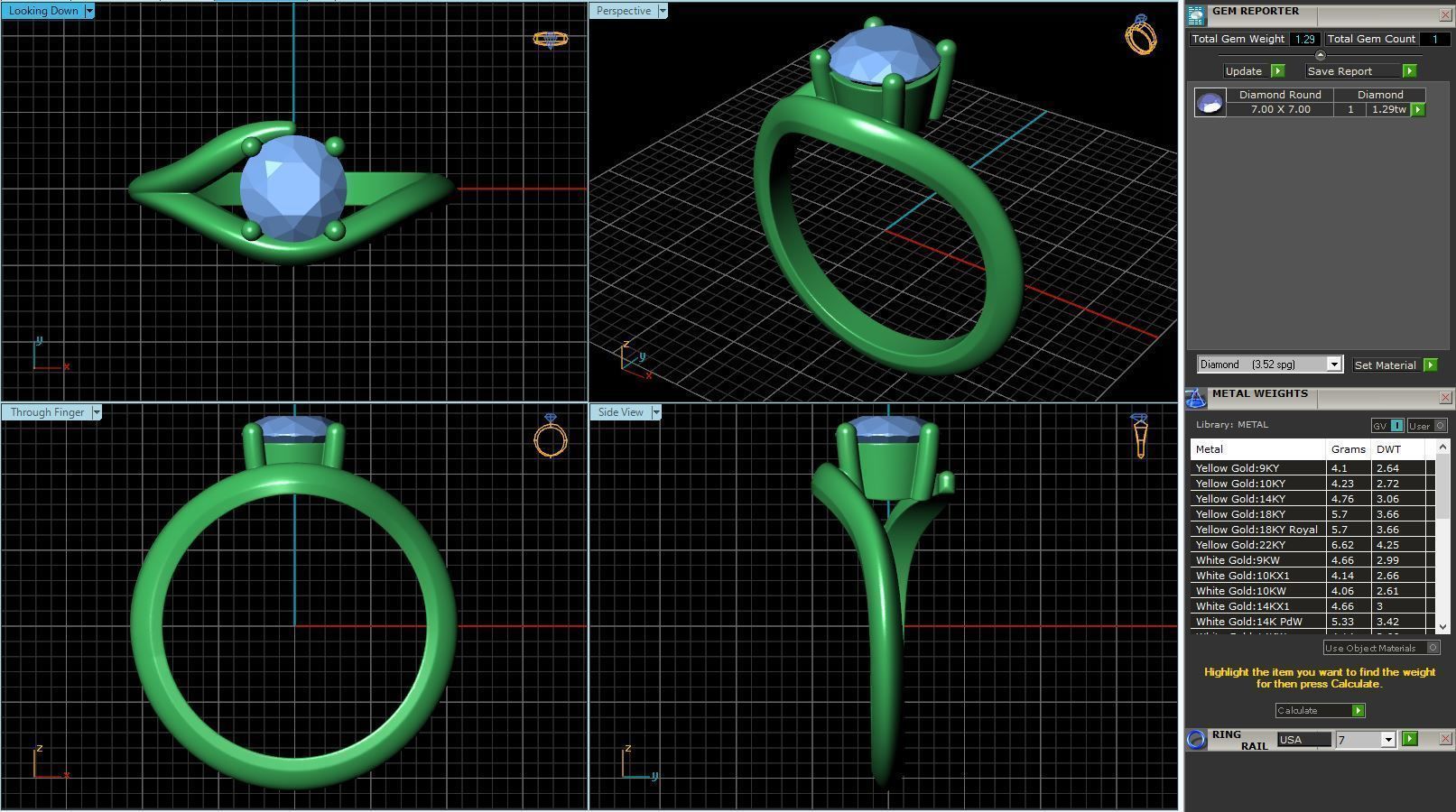Click the Side View viewport title
This screenshot has width=1456, height=812.
point(621,412)
